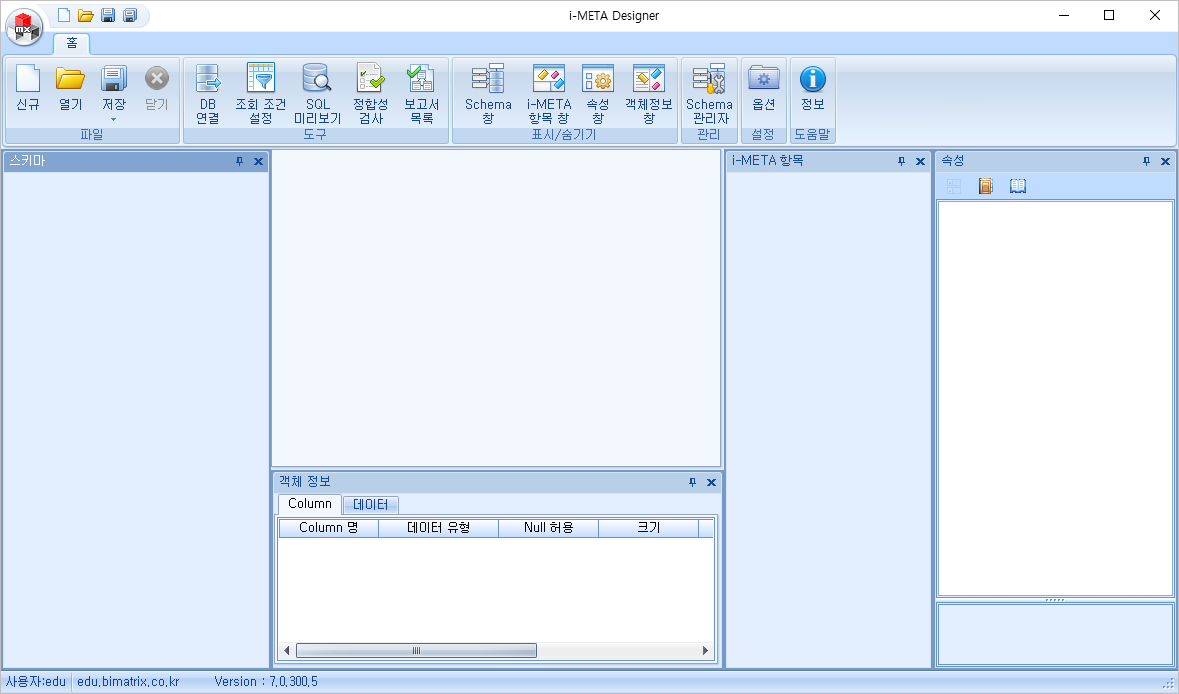Pin the 객체 정보 panel

693,482
